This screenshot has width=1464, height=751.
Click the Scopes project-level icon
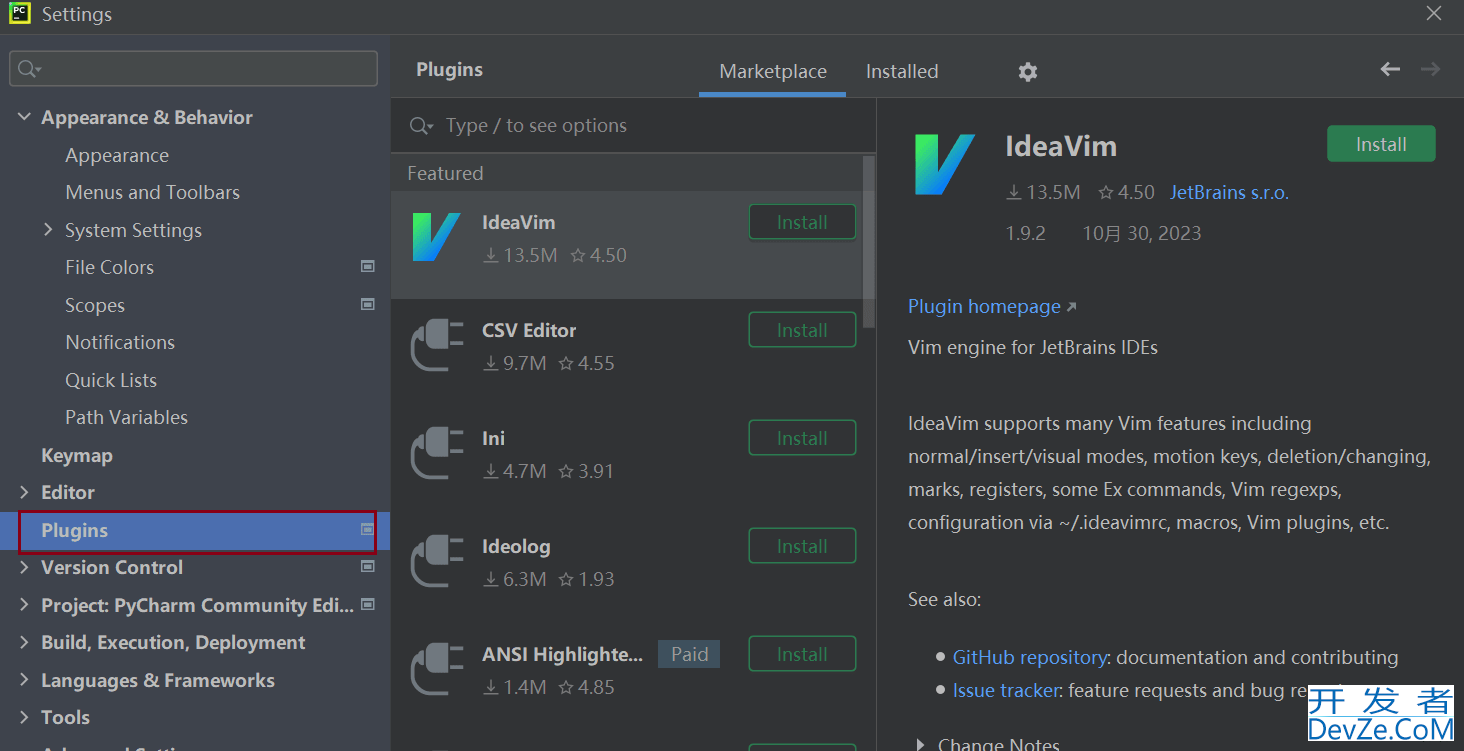367,304
